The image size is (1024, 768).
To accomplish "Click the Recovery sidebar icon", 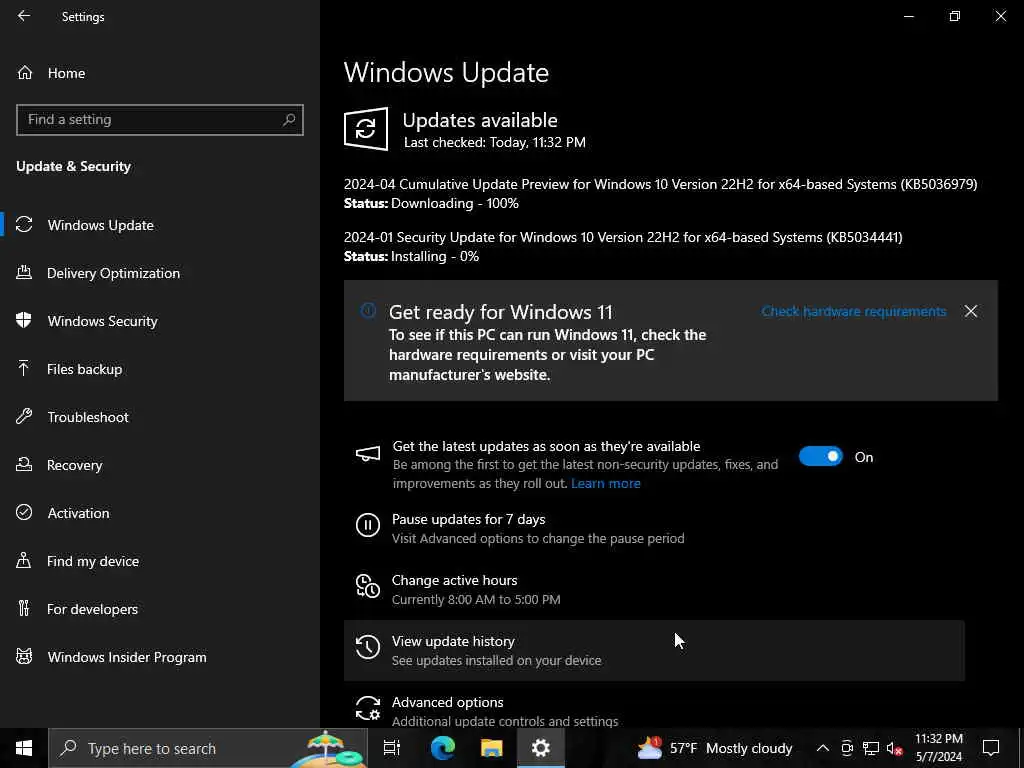I will tap(24, 465).
